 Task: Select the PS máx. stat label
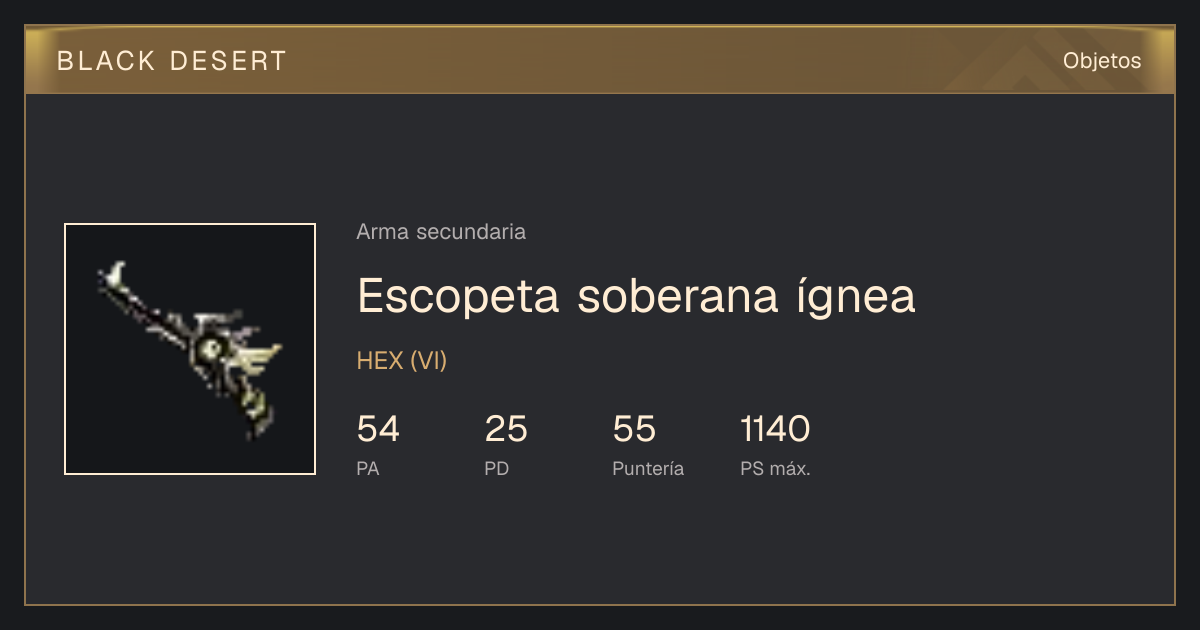coord(775,469)
